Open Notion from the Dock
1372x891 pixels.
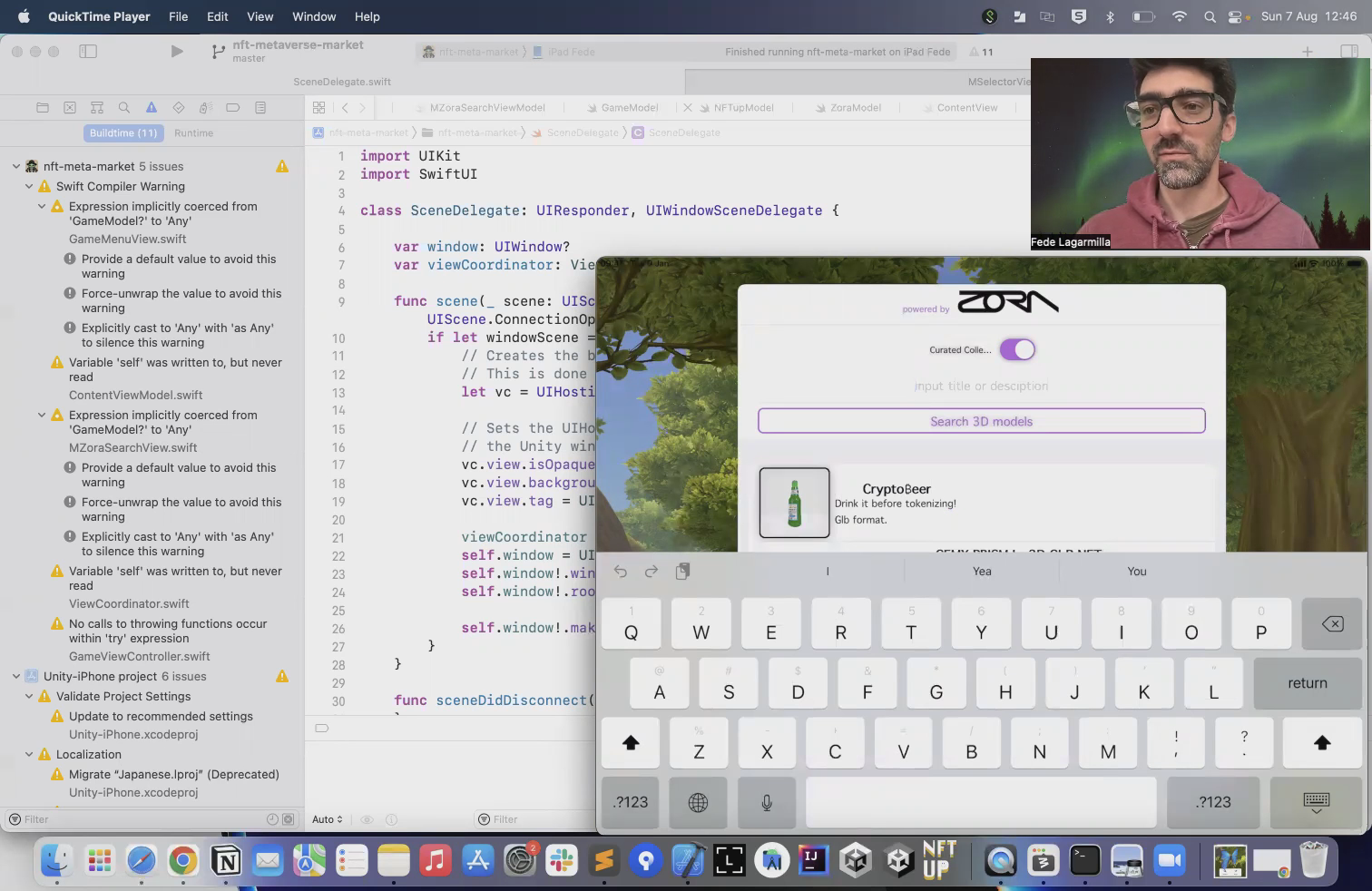click(226, 860)
